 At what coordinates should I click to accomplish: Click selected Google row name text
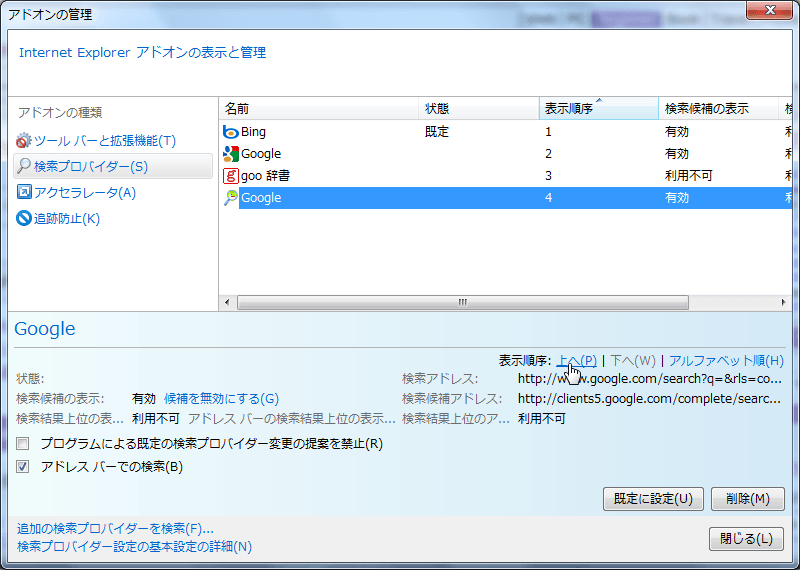point(261,198)
